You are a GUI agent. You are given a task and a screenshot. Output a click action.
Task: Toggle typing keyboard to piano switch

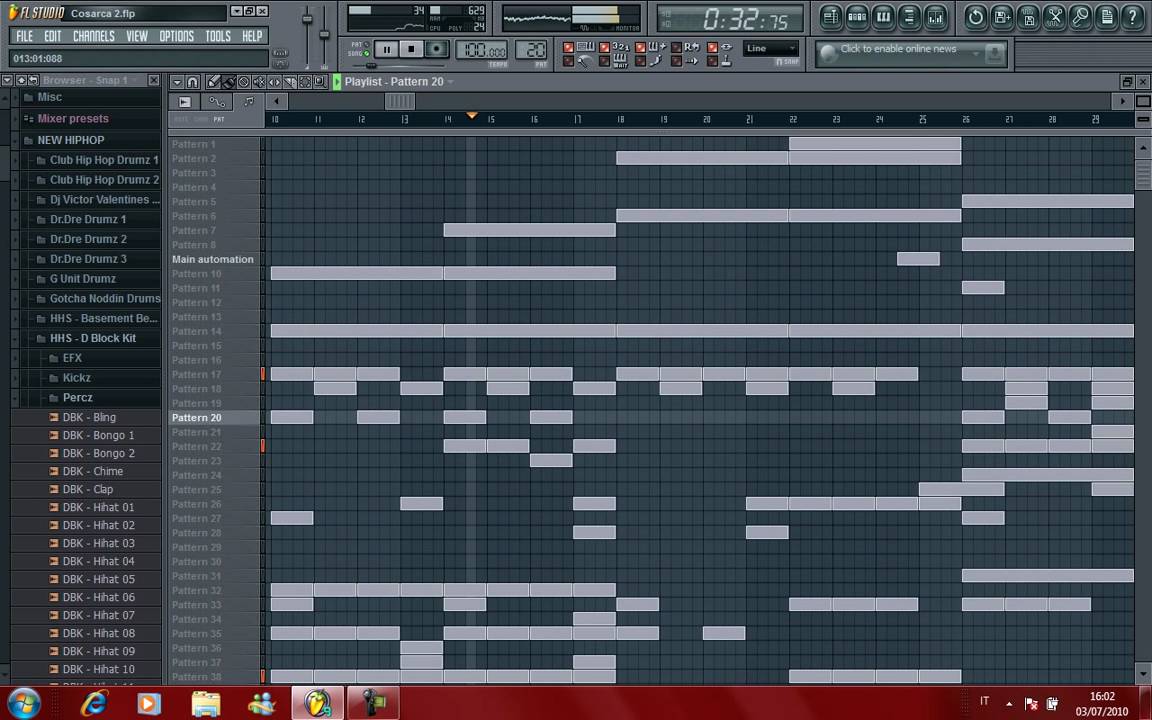pyautogui.click(x=569, y=47)
